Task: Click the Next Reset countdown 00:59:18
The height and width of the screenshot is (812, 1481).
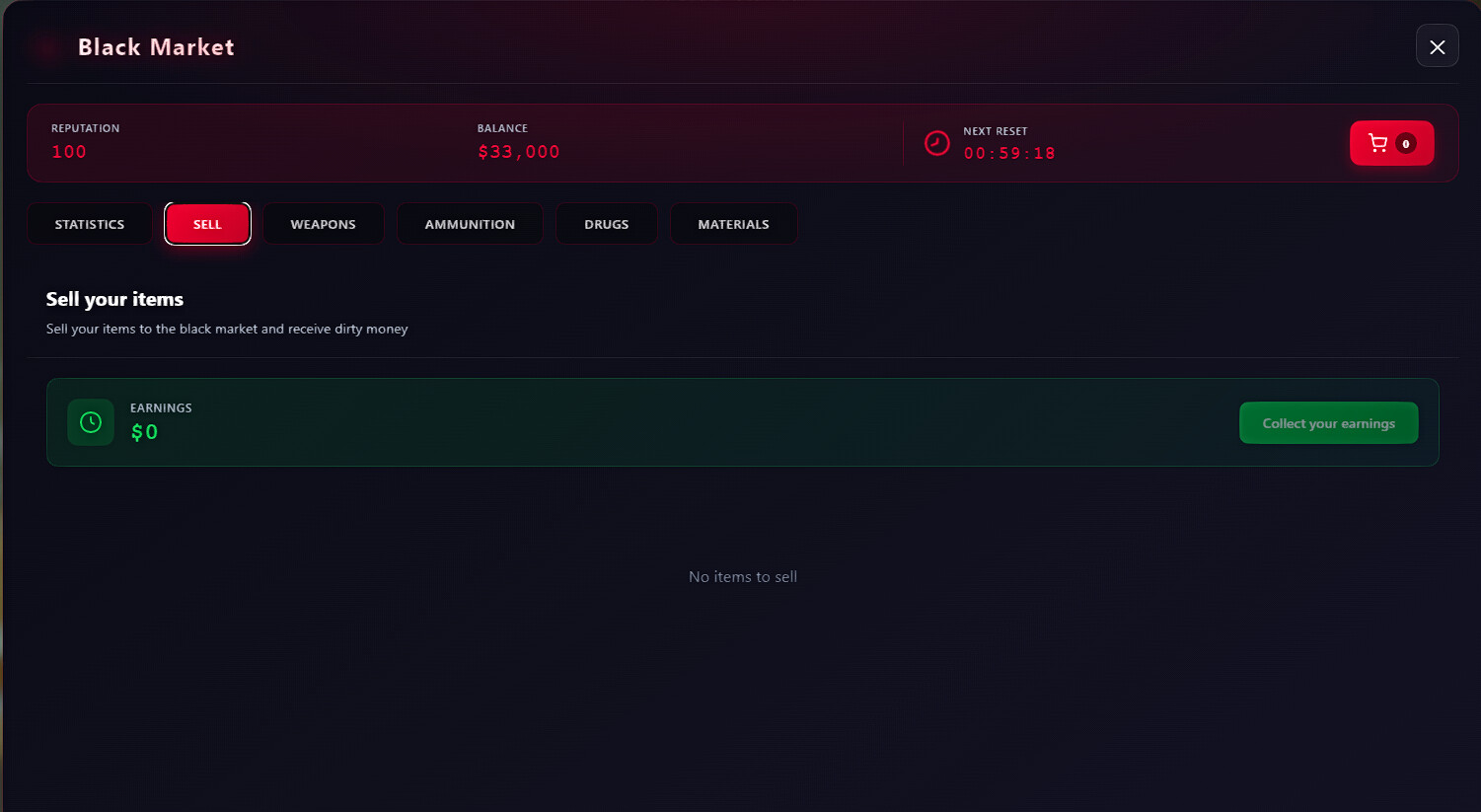Action: click(1008, 153)
